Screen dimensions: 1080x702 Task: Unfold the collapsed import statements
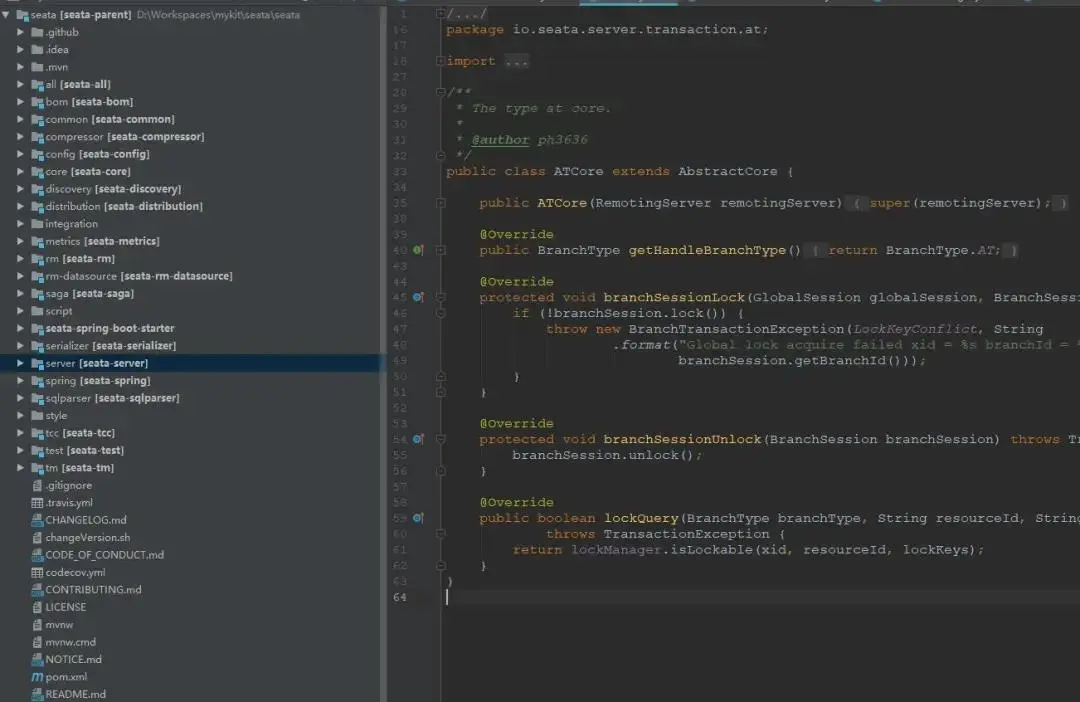pyautogui.click(x=441, y=61)
